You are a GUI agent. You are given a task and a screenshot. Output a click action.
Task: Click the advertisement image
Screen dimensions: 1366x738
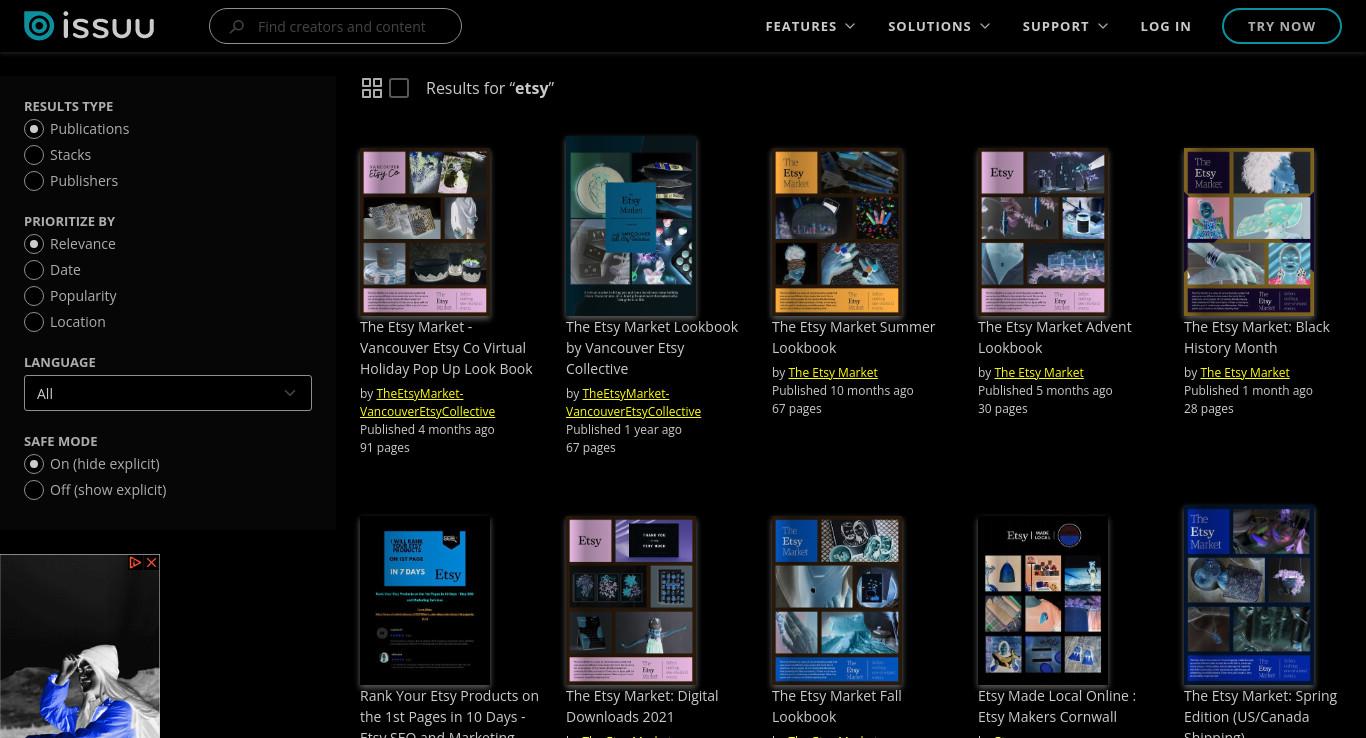(80, 646)
